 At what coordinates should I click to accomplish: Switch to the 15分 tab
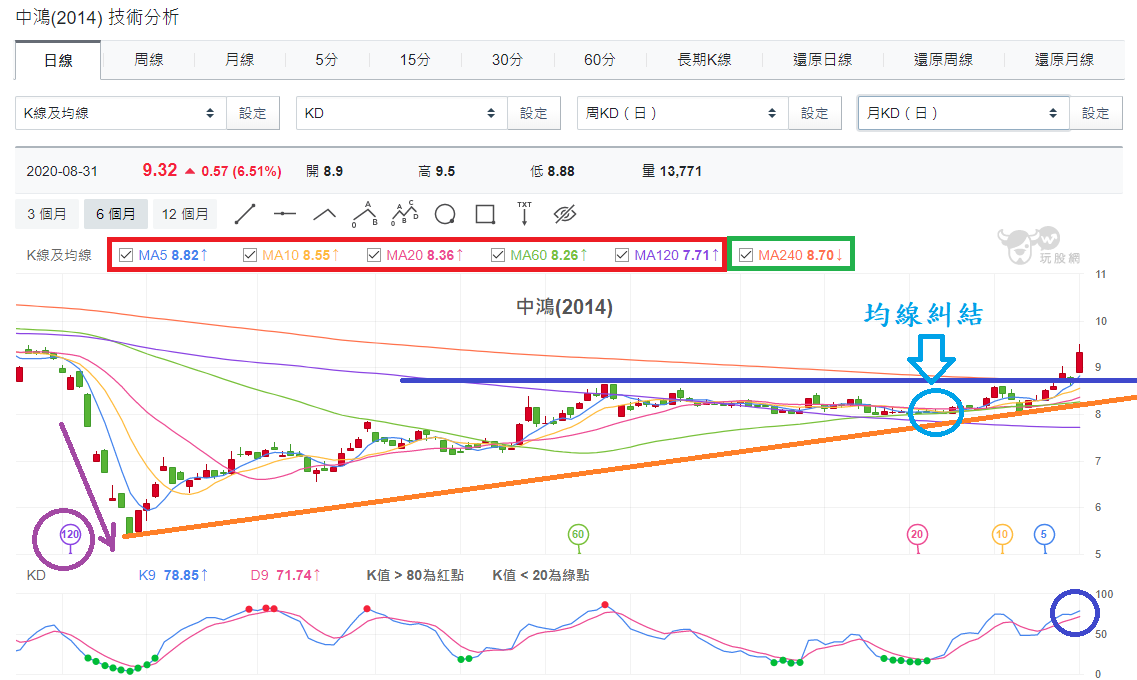point(415,60)
